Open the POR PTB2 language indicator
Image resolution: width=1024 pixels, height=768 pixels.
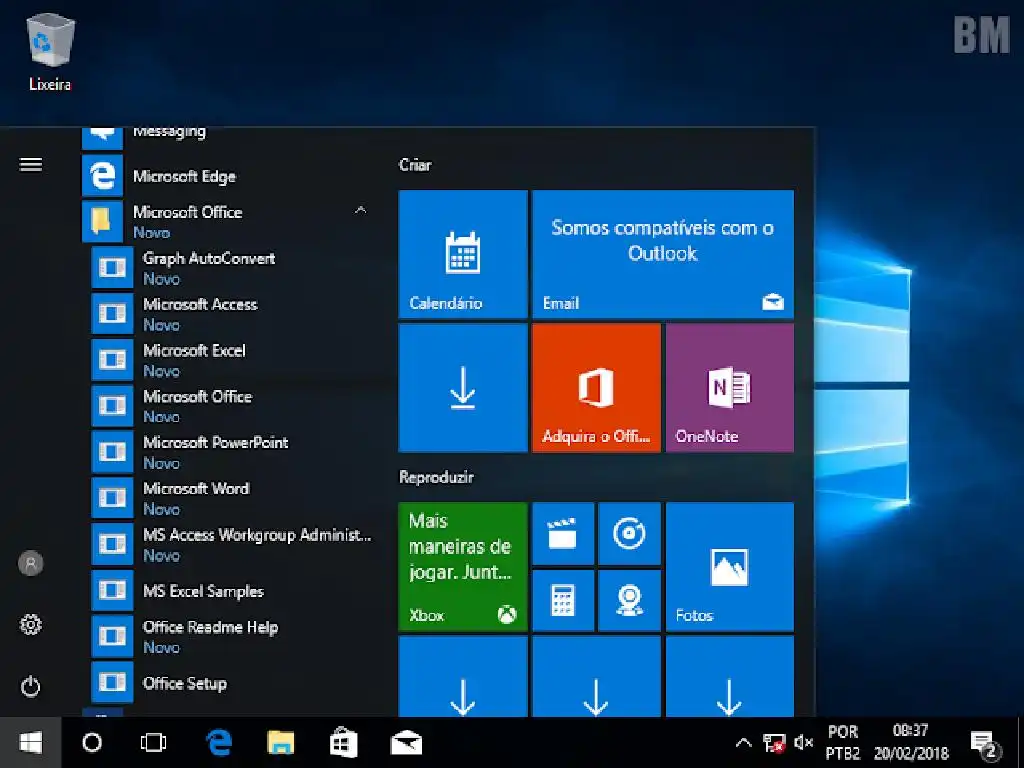[843, 743]
